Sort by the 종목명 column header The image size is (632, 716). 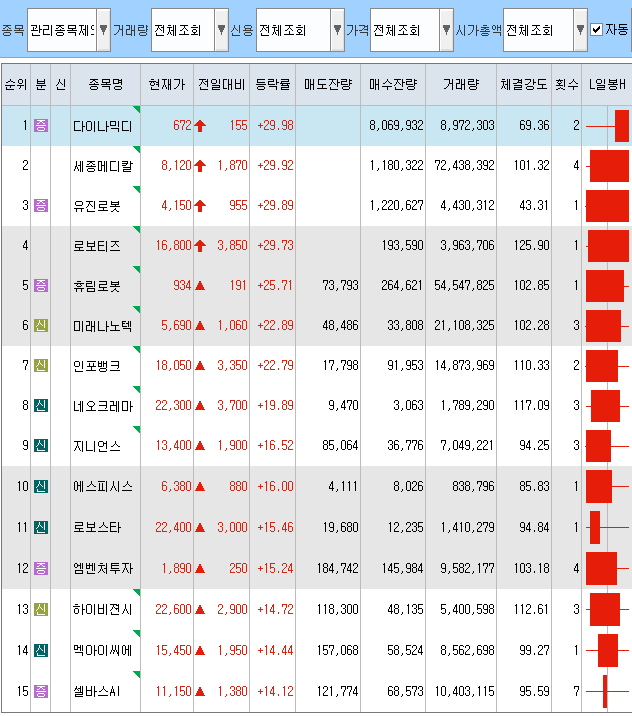coord(105,84)
